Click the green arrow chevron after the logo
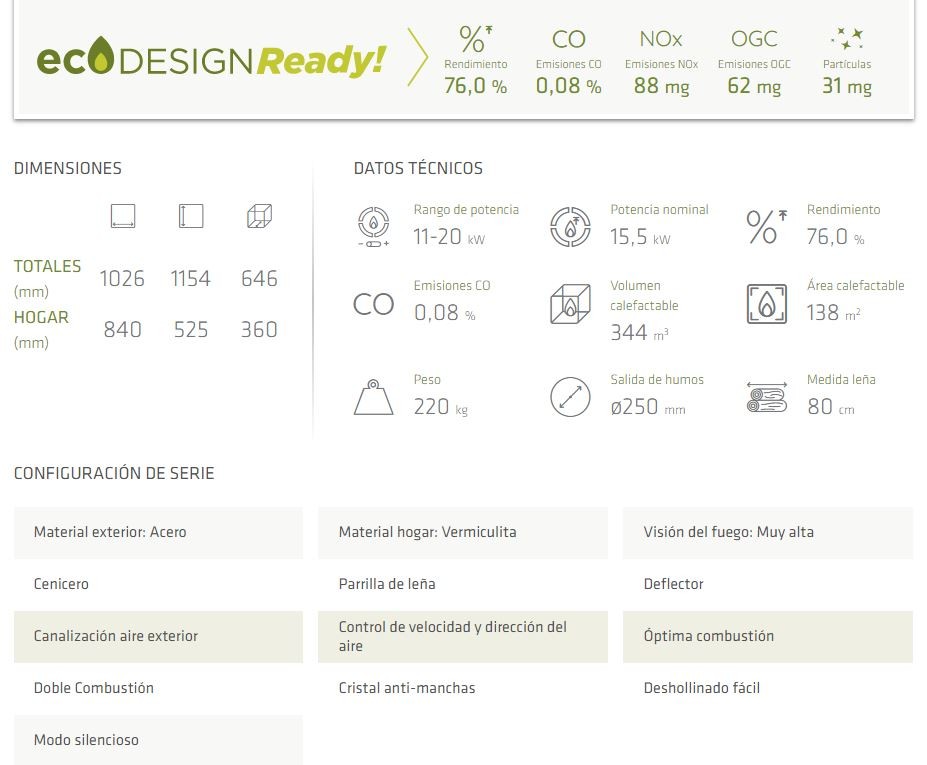The image size is (927, 765). click(x=417, y=57)
